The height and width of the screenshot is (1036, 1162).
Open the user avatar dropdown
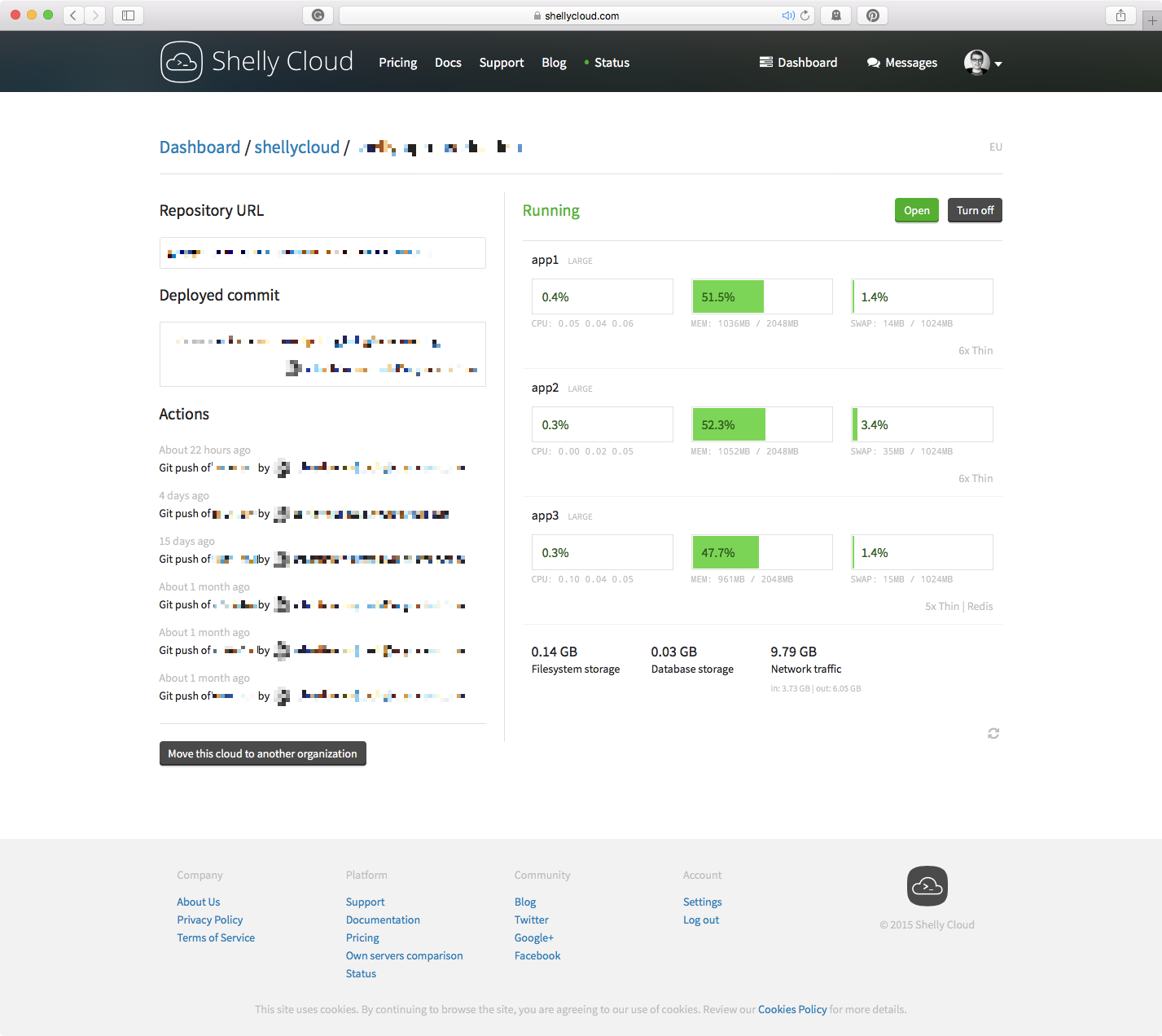click(x=983, y=63)
